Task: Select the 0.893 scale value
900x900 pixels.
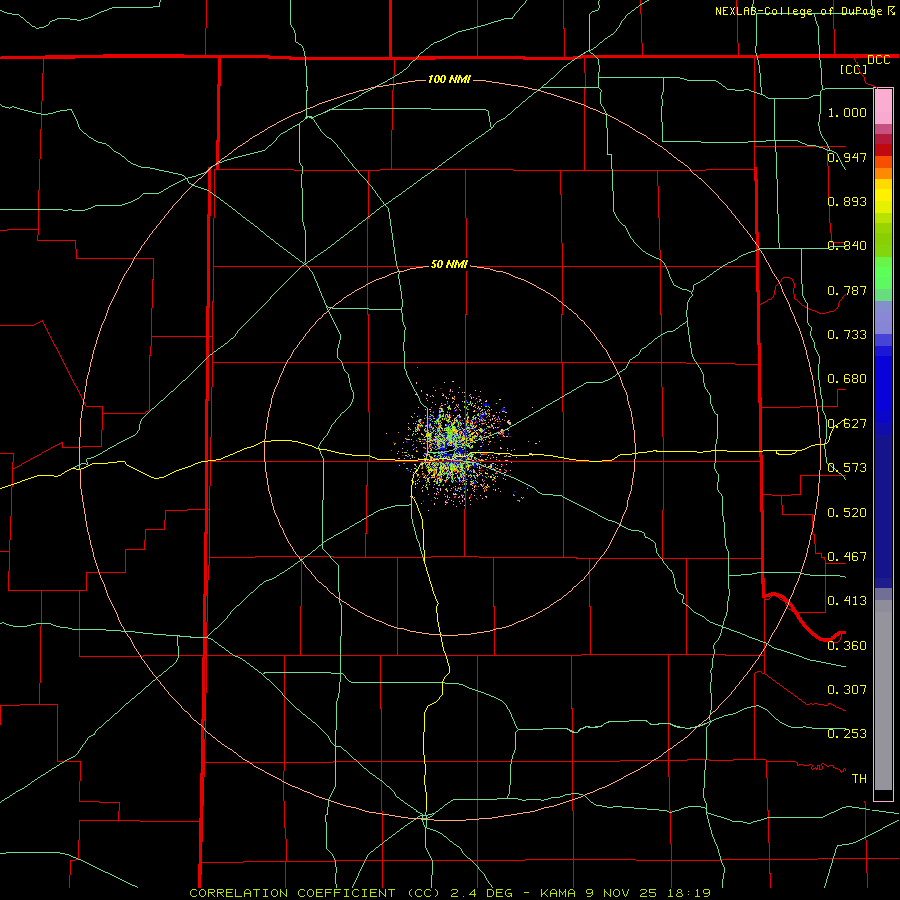Action: (847, 201)
